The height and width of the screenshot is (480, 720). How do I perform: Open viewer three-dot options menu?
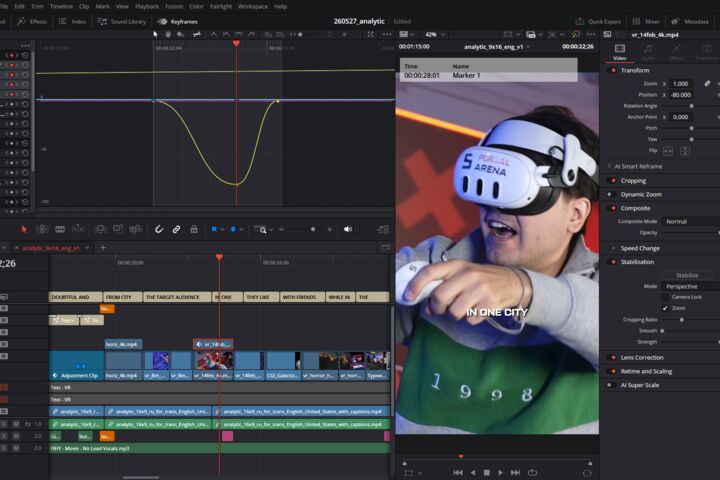[591, 34]
